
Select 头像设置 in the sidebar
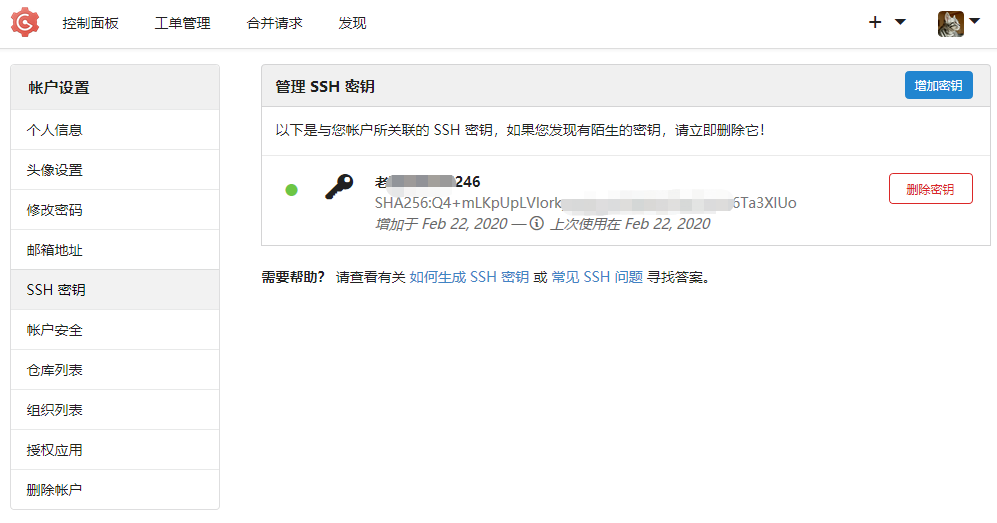click(x=115, y=170)
